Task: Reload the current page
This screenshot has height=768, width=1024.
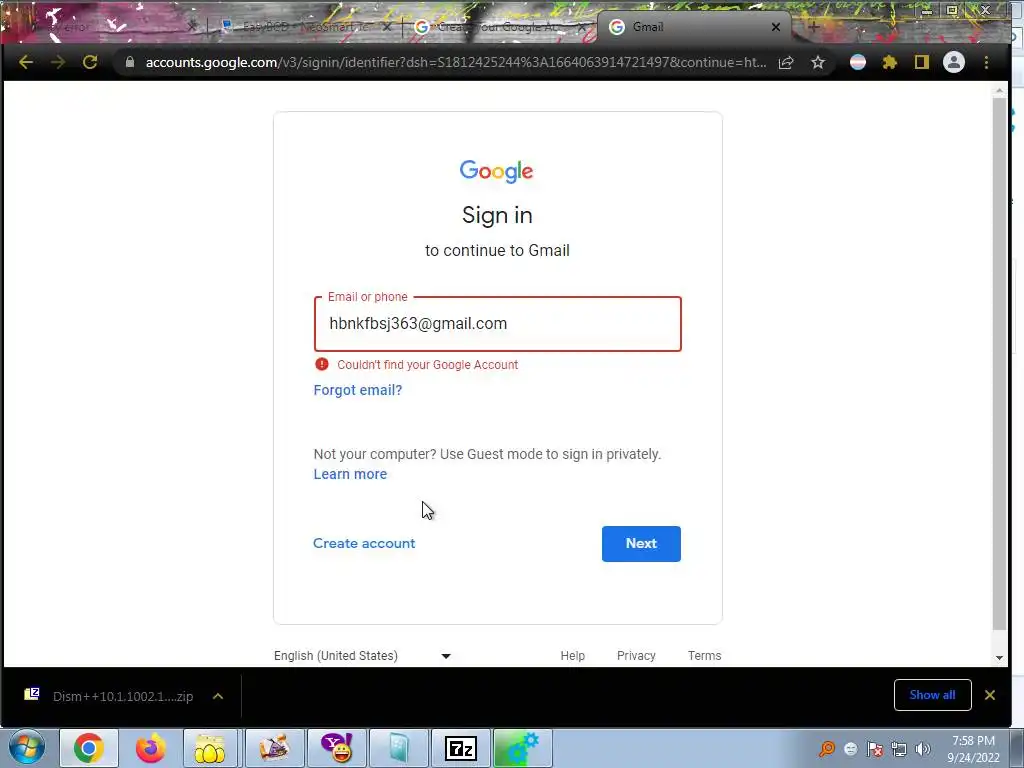Action: coord(90,62)
